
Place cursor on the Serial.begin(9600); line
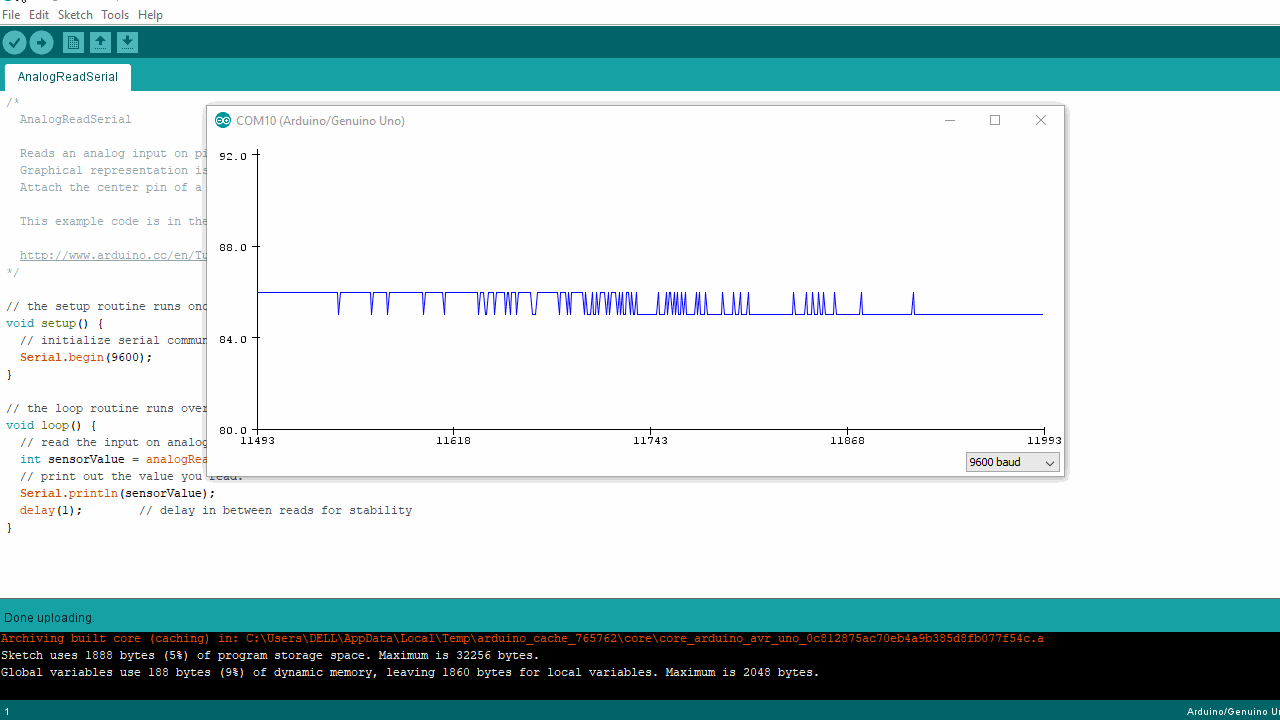[x=86, y=357]
